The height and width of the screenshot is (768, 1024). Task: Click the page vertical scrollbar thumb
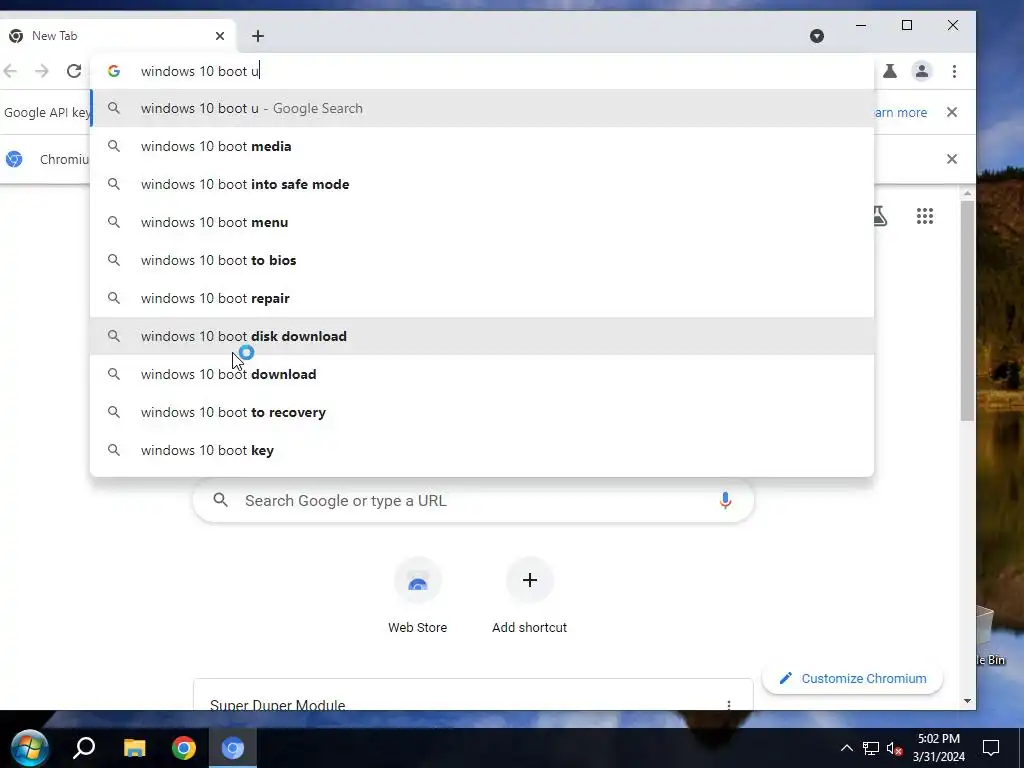(967, 310)
